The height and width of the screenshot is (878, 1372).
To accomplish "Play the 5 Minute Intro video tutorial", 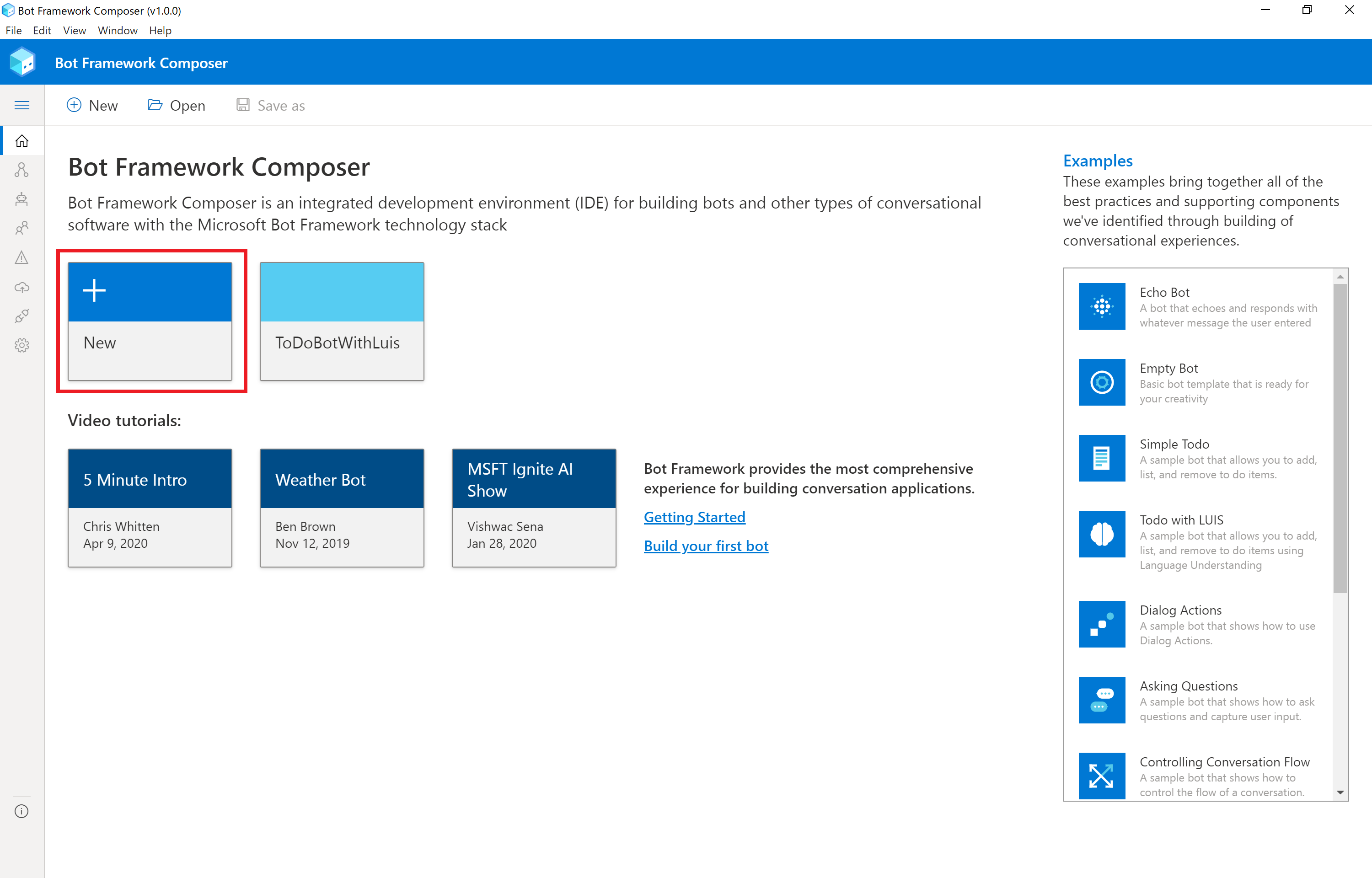I will 150,508.
